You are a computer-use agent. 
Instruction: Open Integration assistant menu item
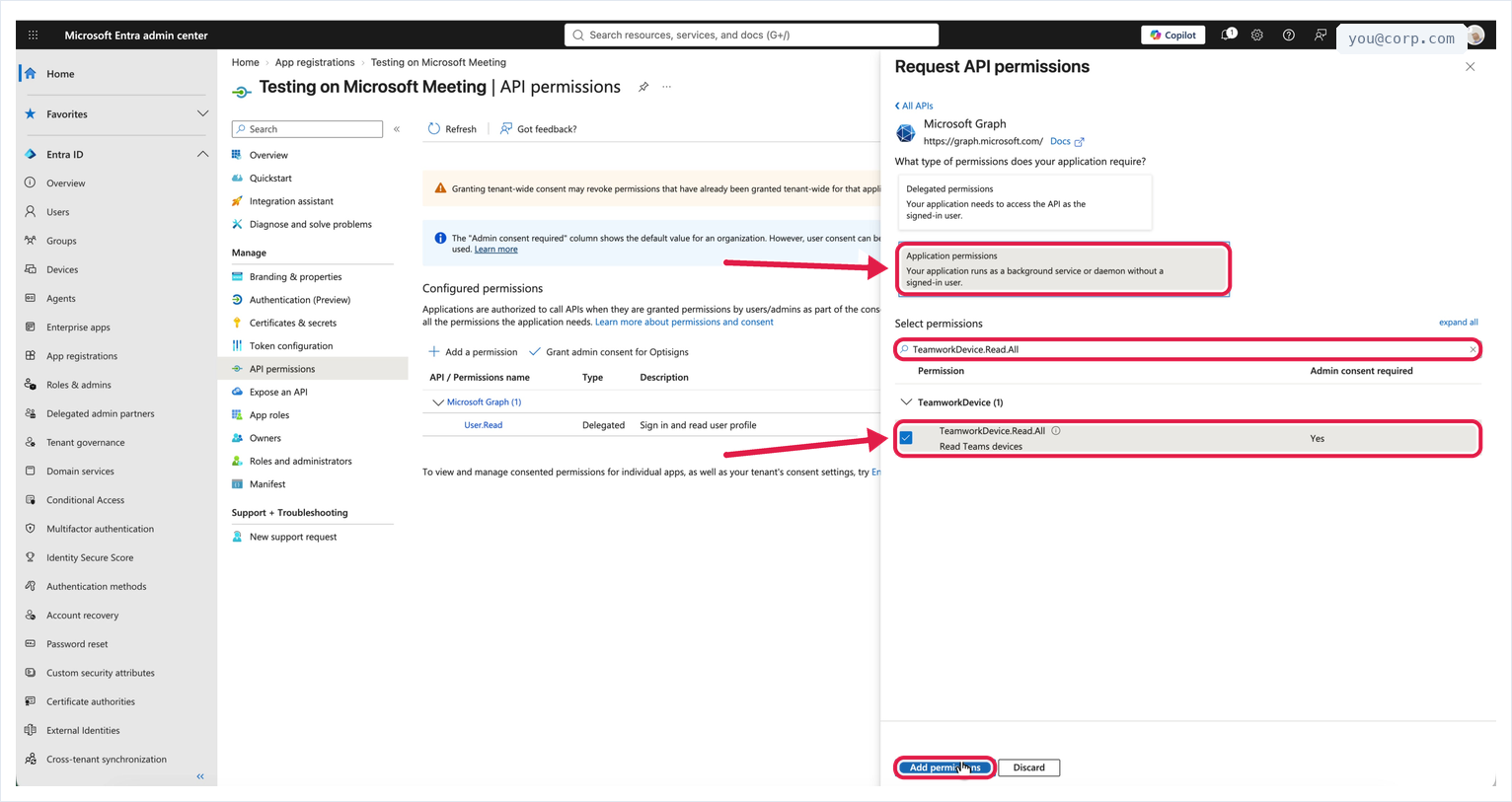click(291, 201)
